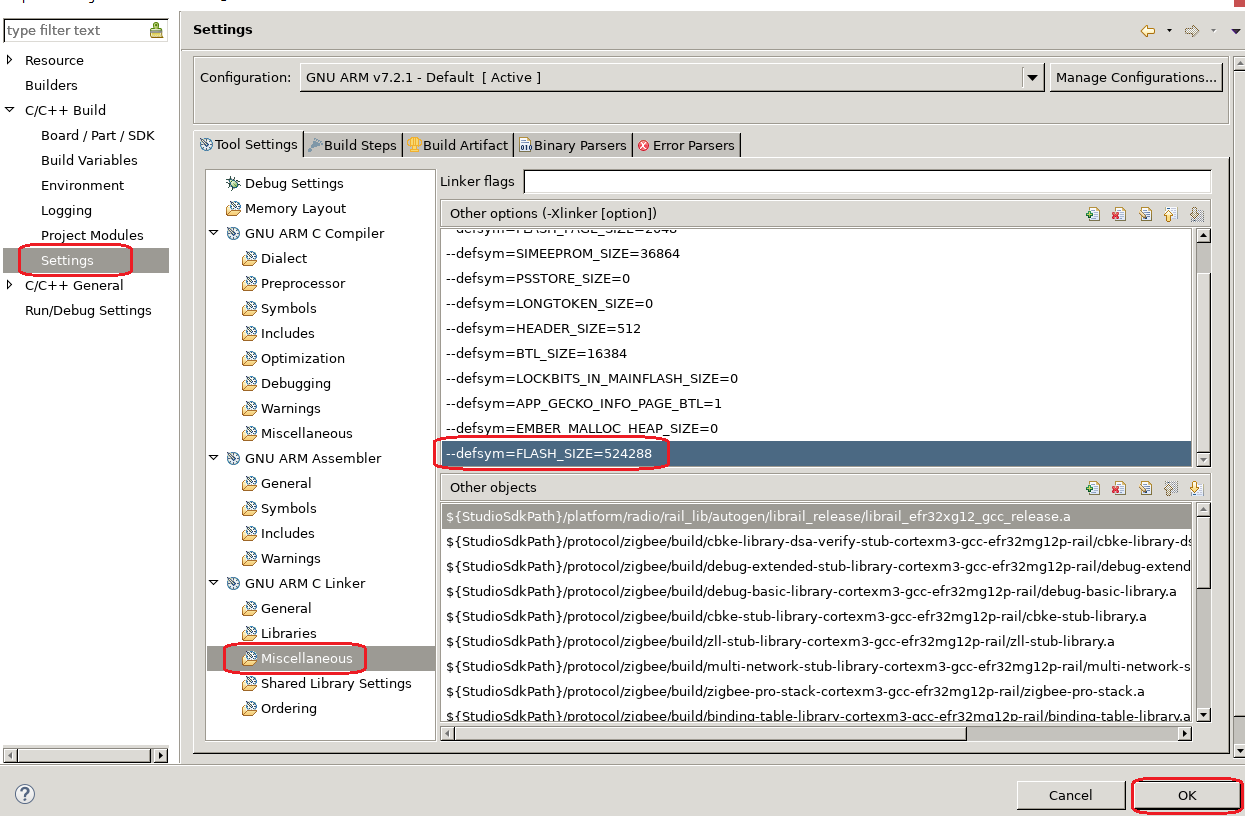The height and width of the screenshot is (816, 1245).
Task: Open the Environment page
Action: pos(82,185)
